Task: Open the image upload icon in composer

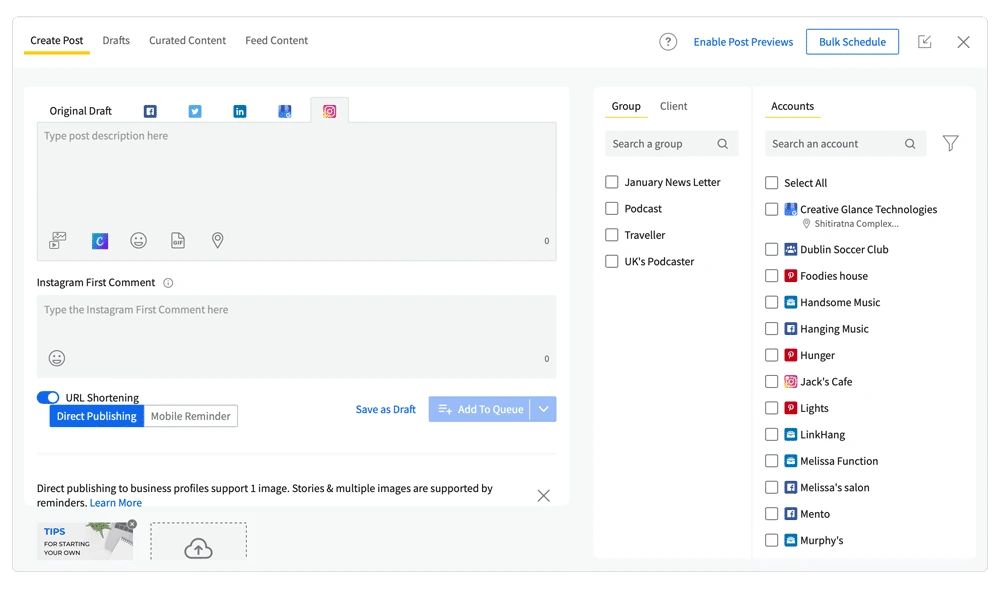Action: (57, 240)
